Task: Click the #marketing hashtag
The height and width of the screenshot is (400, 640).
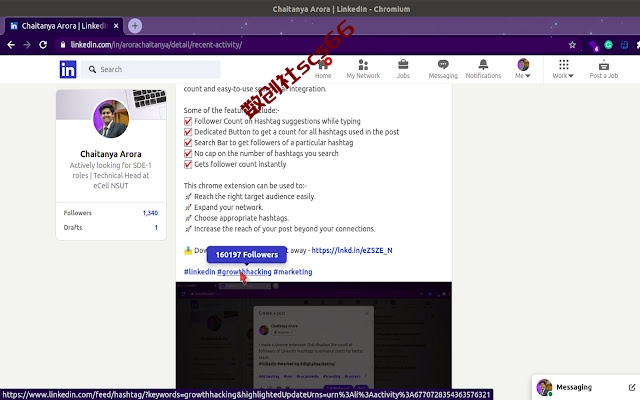Action: 293,272
